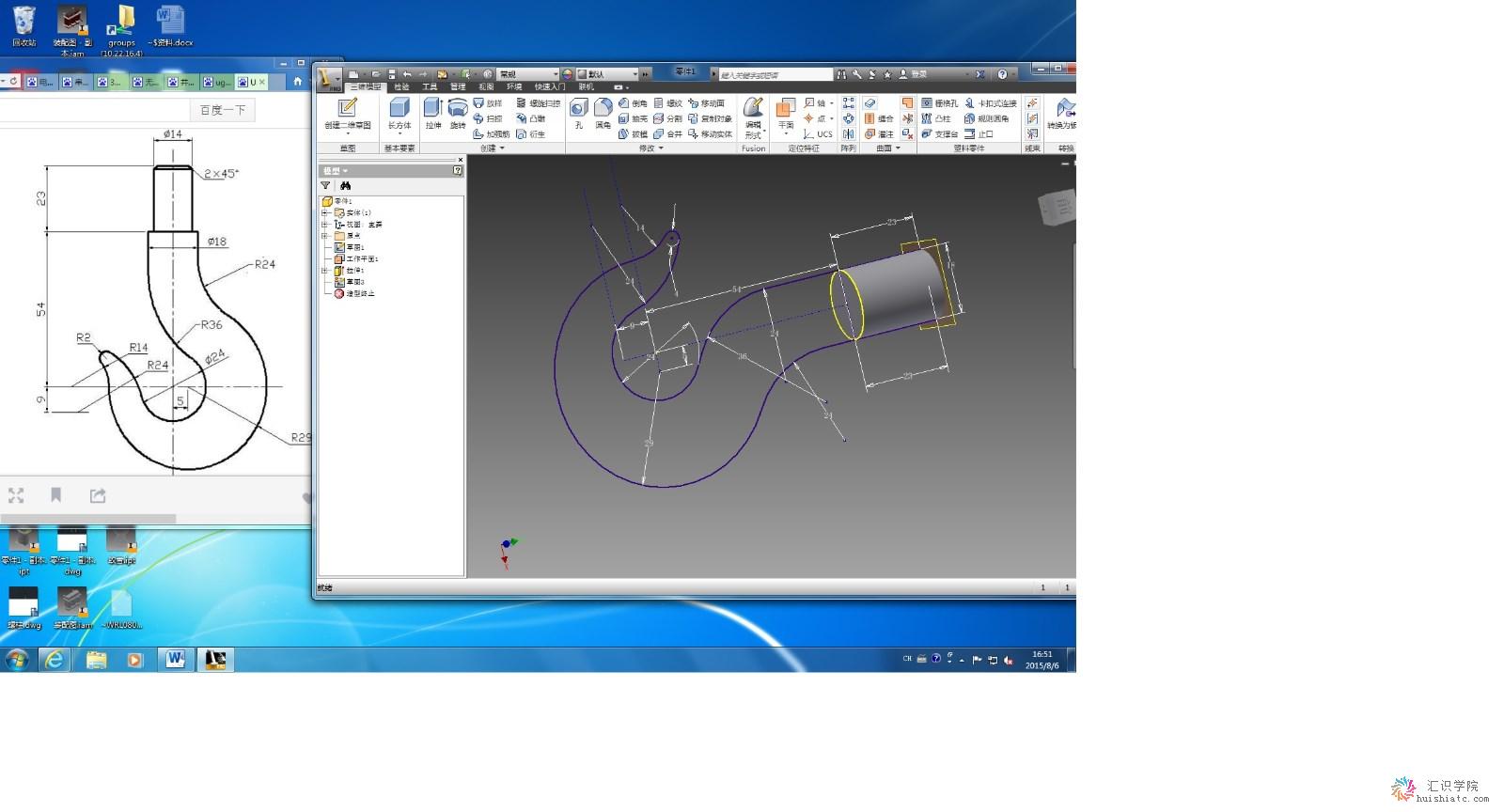This screenshot has width=1504, height=812.
Task: Choose the 扫掠 sweep tool
Action: coord(488,118)
